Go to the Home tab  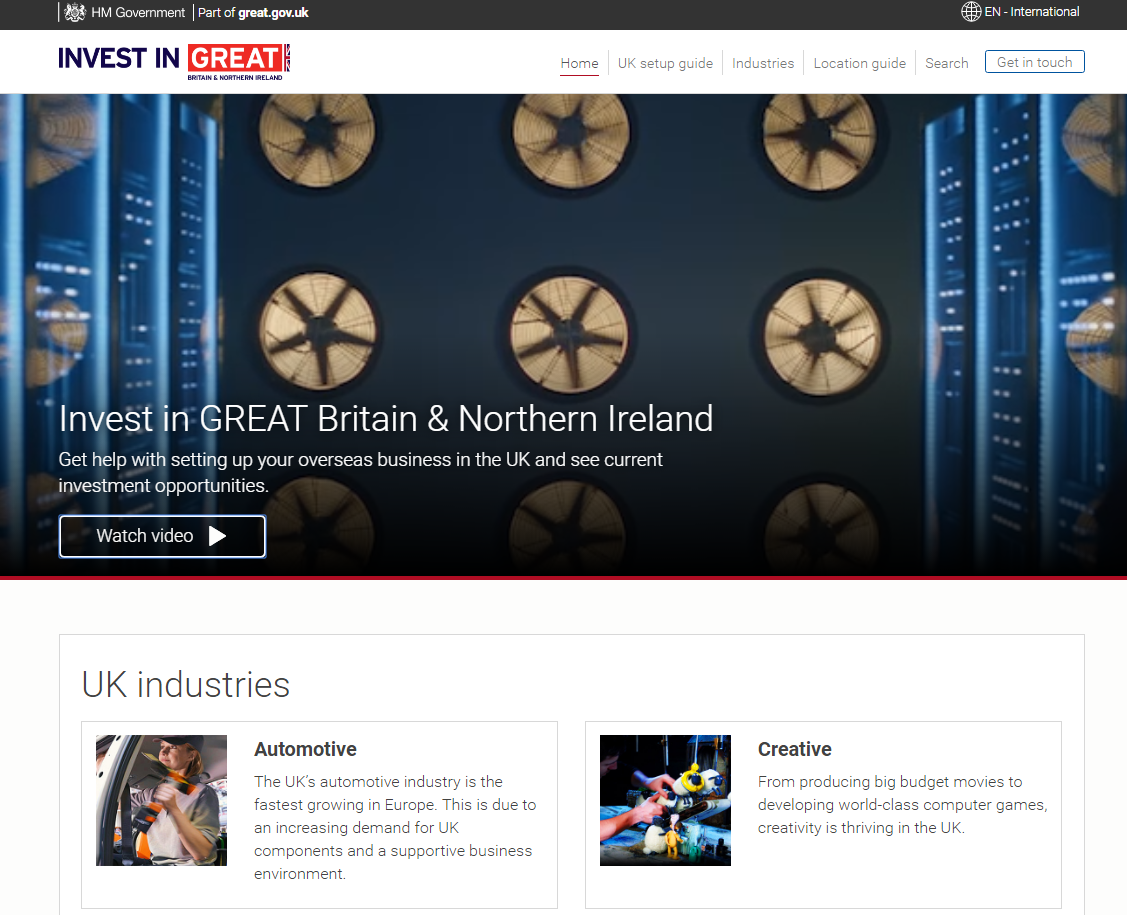coord(579,63)
